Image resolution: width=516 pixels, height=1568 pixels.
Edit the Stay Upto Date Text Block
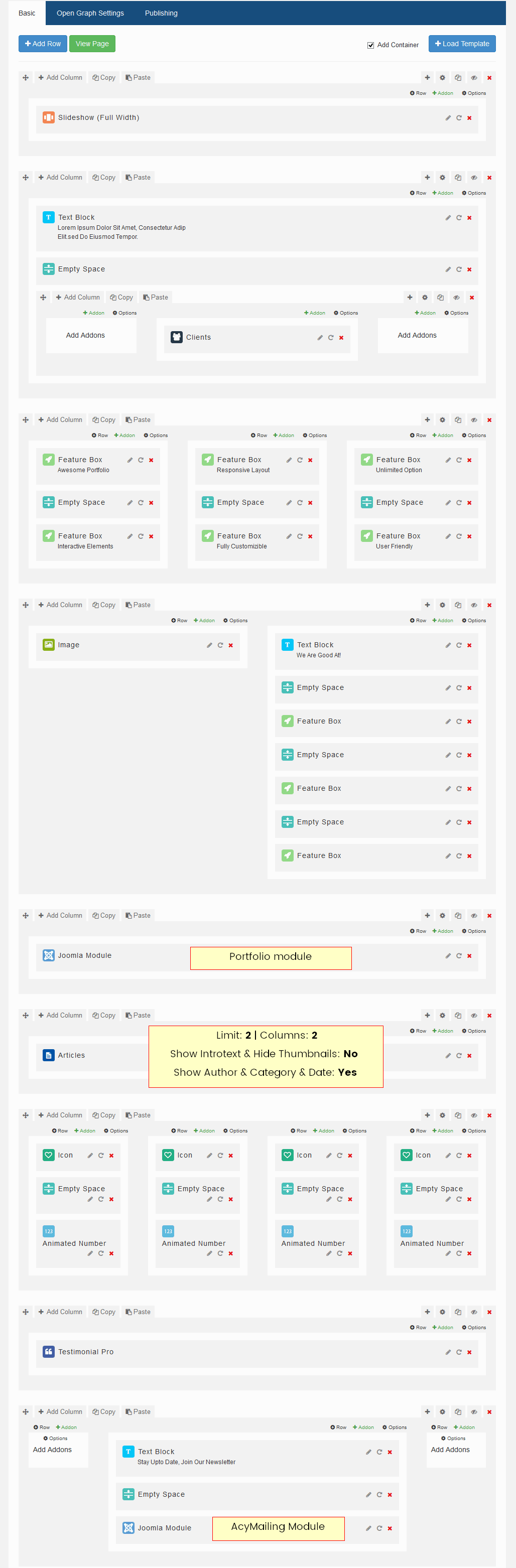click(x=368, y=1452)
